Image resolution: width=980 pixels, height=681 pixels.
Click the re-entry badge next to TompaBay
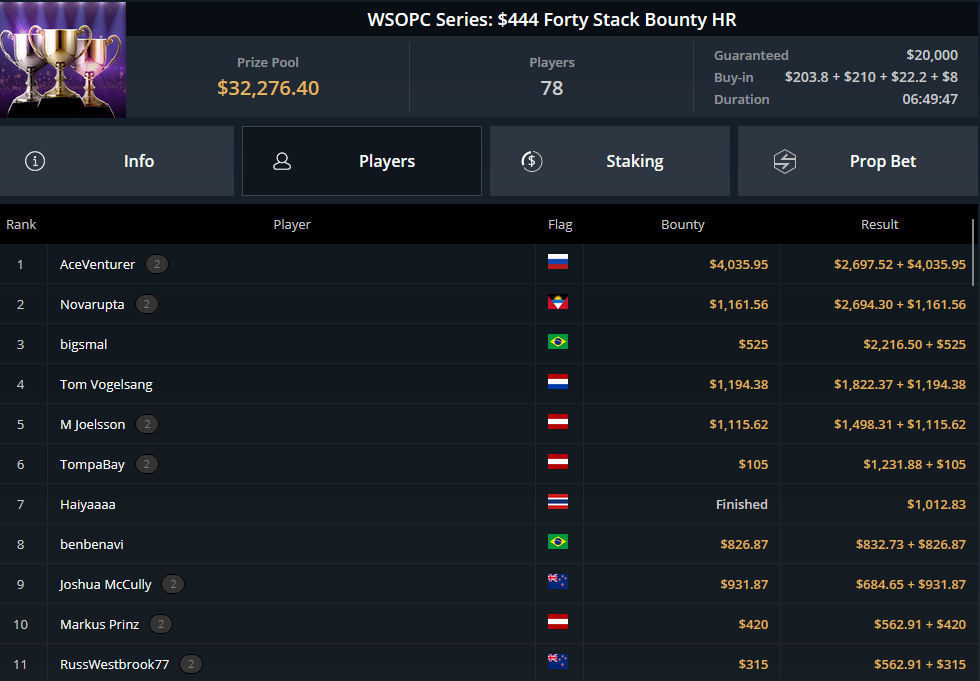point(147,464)
